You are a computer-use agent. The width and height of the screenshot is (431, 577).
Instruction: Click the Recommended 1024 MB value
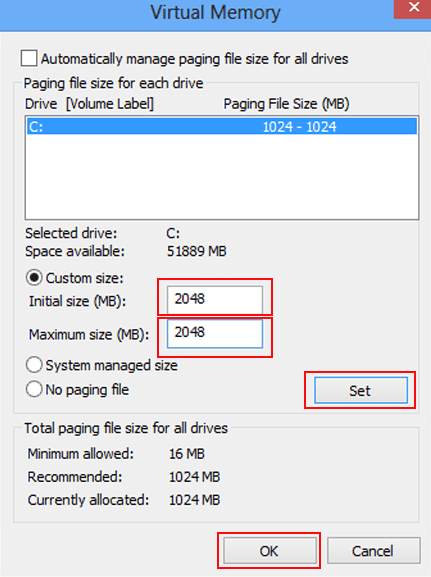(x=194, y=477)
